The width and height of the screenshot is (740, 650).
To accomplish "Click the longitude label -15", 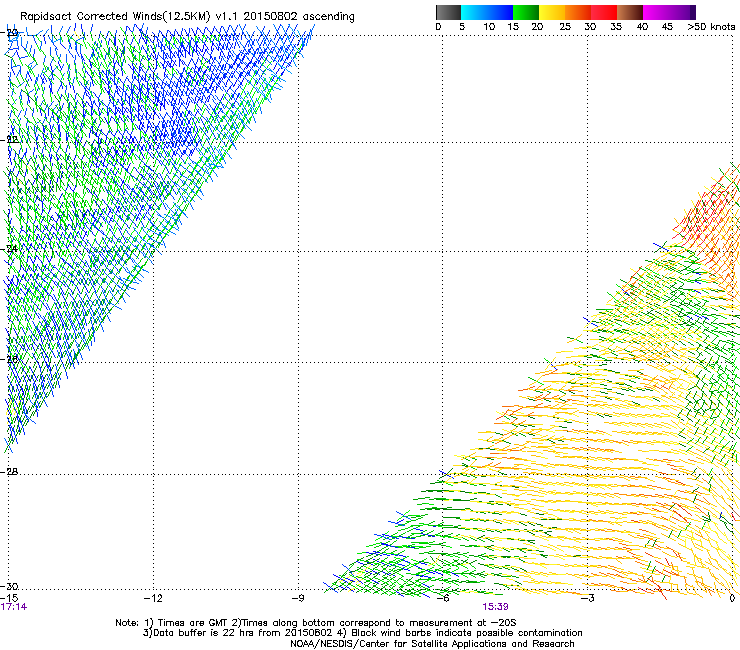I will [10, 598].
